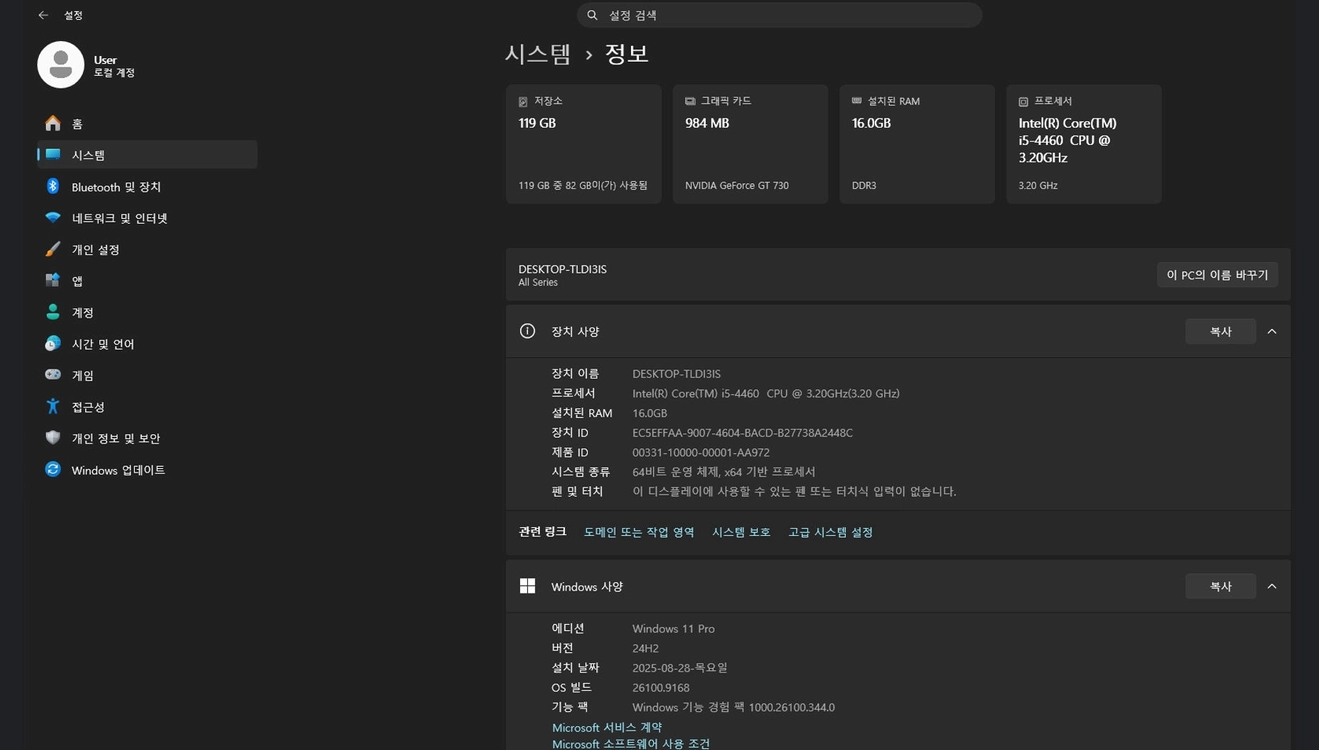Open Microsoft 소프트웨어 사용 조건 link
The height and width of the screenshot is (750, 1319).
pos(631,743)
